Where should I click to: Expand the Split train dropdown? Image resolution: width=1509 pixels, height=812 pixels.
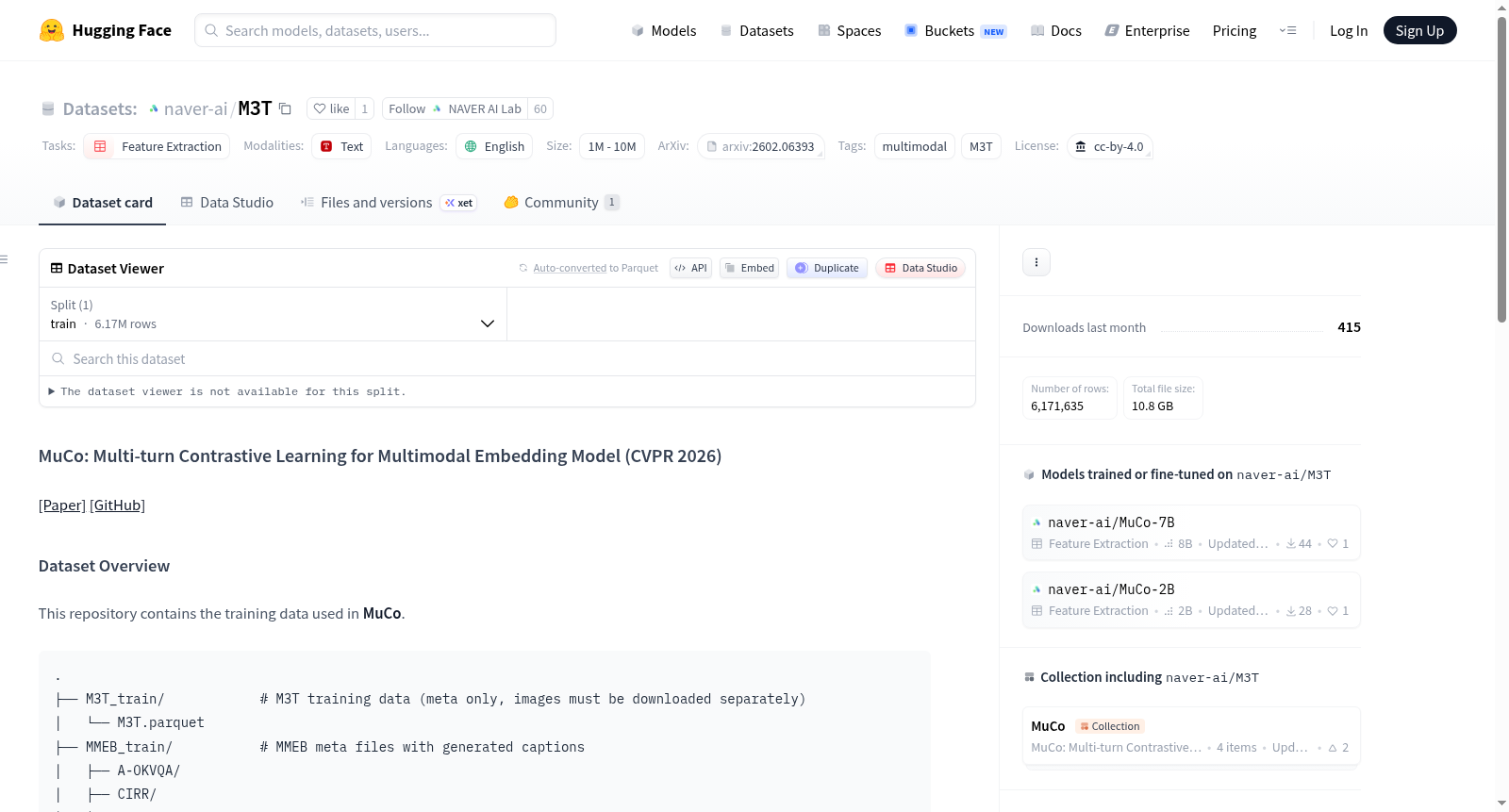point(273,314)
